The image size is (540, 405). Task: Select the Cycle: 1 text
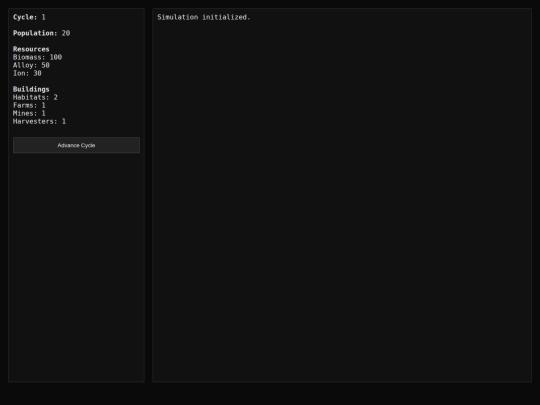(x=29, y=17)
